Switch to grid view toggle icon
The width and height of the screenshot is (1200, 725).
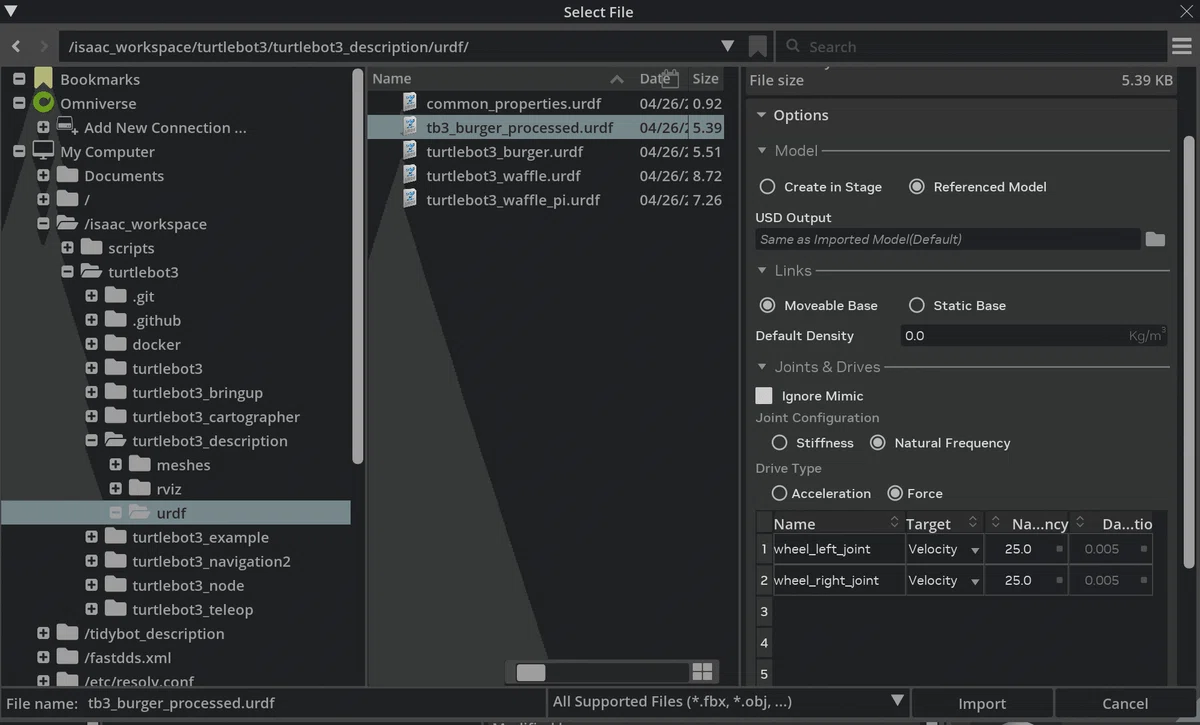tap(702, 672)
